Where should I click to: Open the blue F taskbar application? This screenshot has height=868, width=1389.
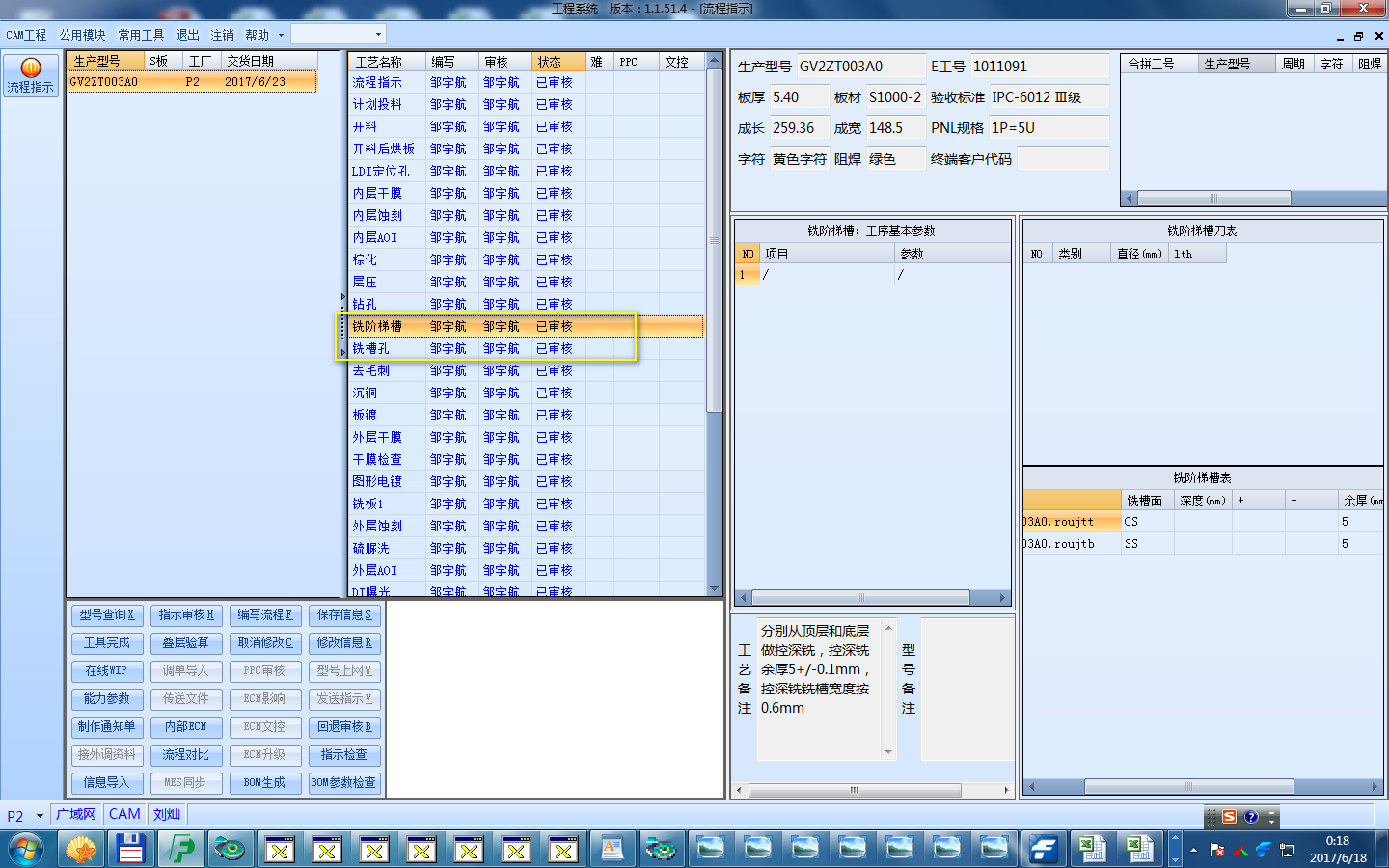1043,850
